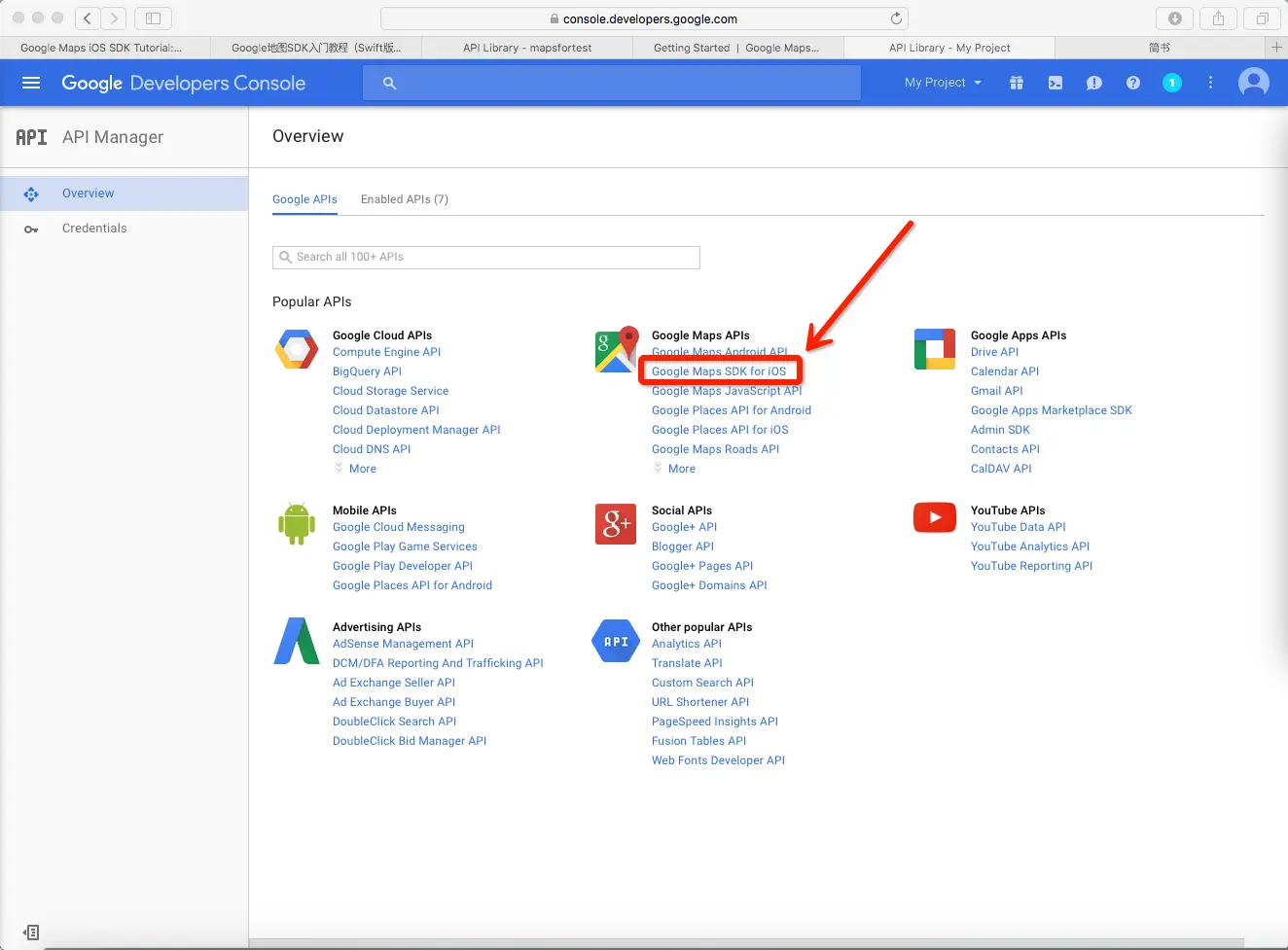The width and height of the screenshot is (1288, 950).
Task: Click the Google Maps pin logo
Action: pos(616,349)
